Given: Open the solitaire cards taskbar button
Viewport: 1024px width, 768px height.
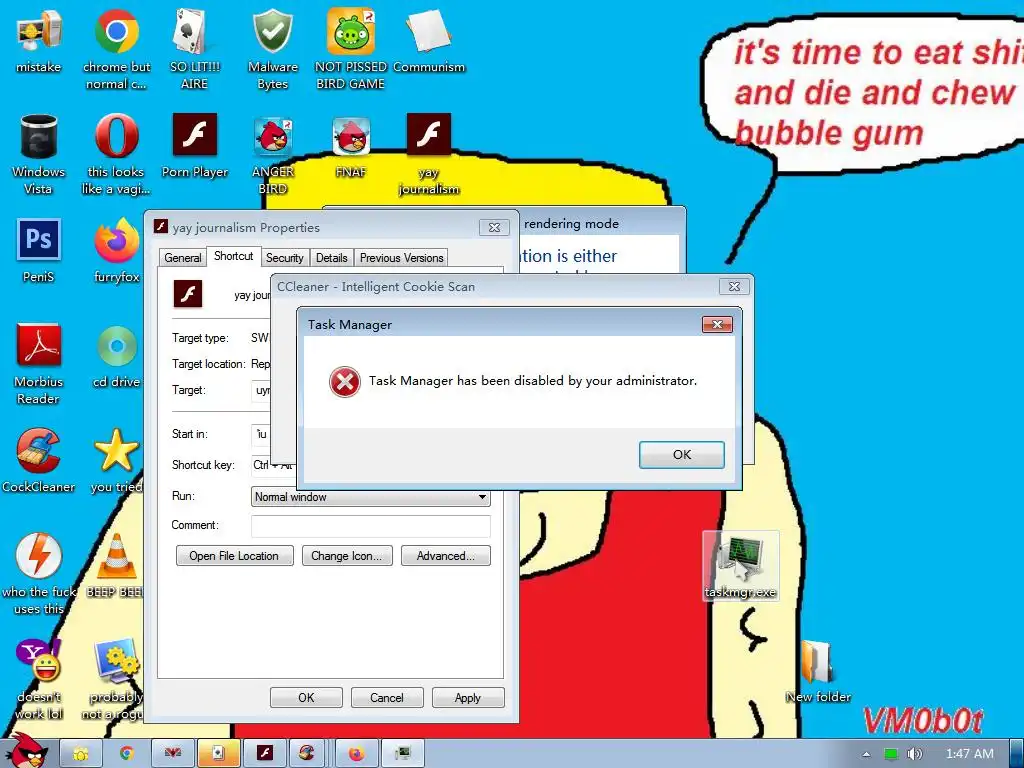Looking at the screenshot, I should coord(218,754).
